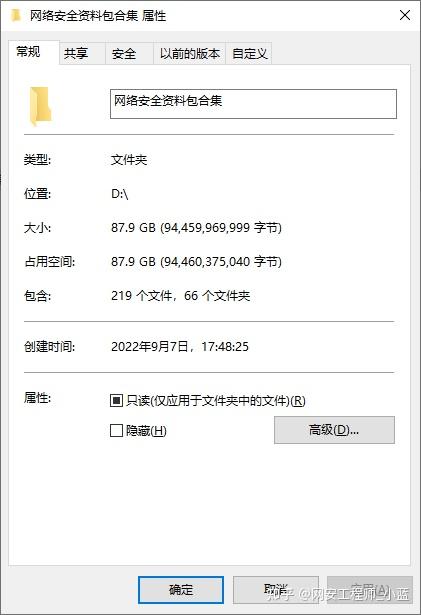This screenshot has height=615, width=421.
Task: Confirm with the 确定 button
Action: (181, 590)
